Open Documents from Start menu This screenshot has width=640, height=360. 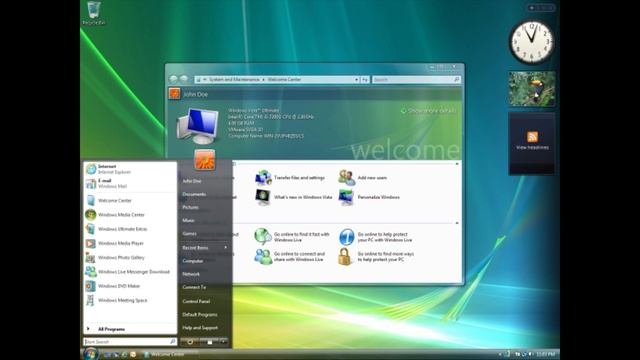click(x=194, y=194)
